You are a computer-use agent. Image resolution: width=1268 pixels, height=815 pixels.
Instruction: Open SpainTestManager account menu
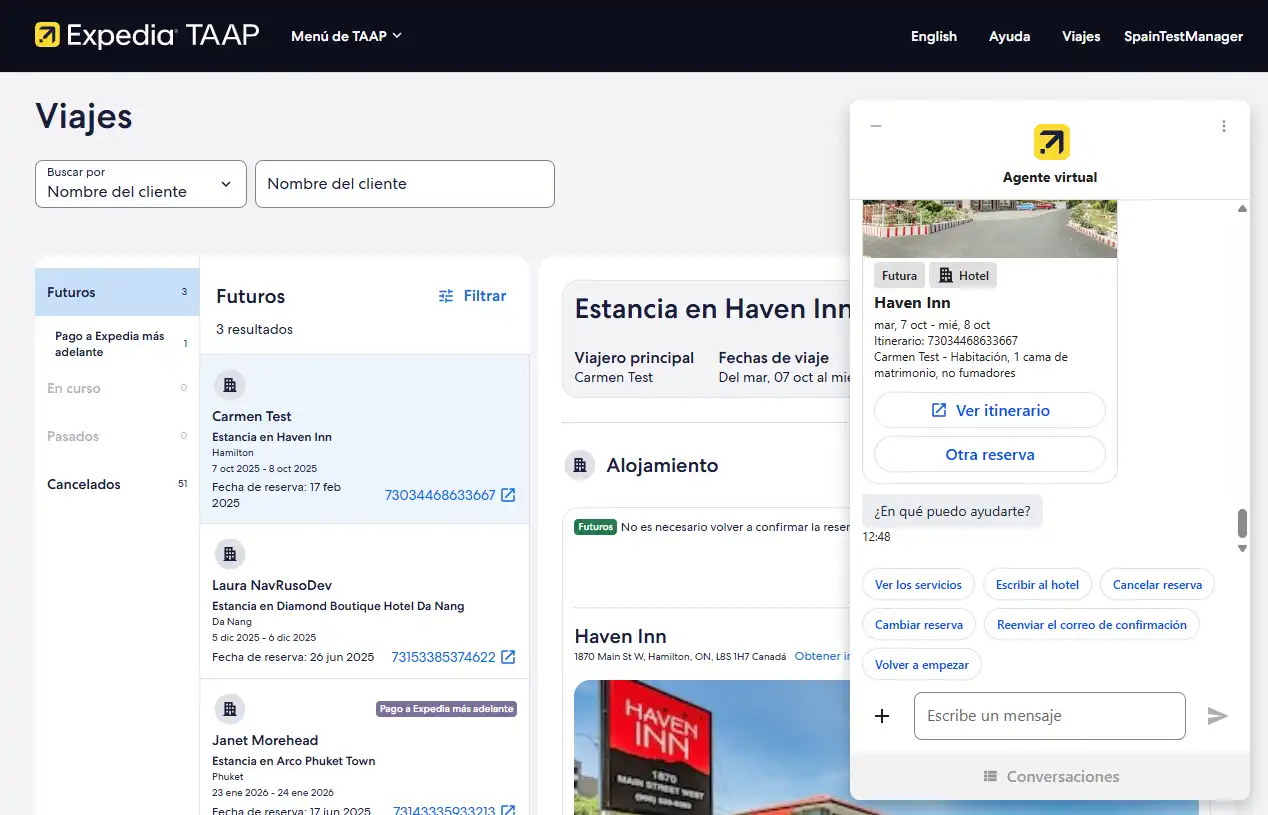1183,36
